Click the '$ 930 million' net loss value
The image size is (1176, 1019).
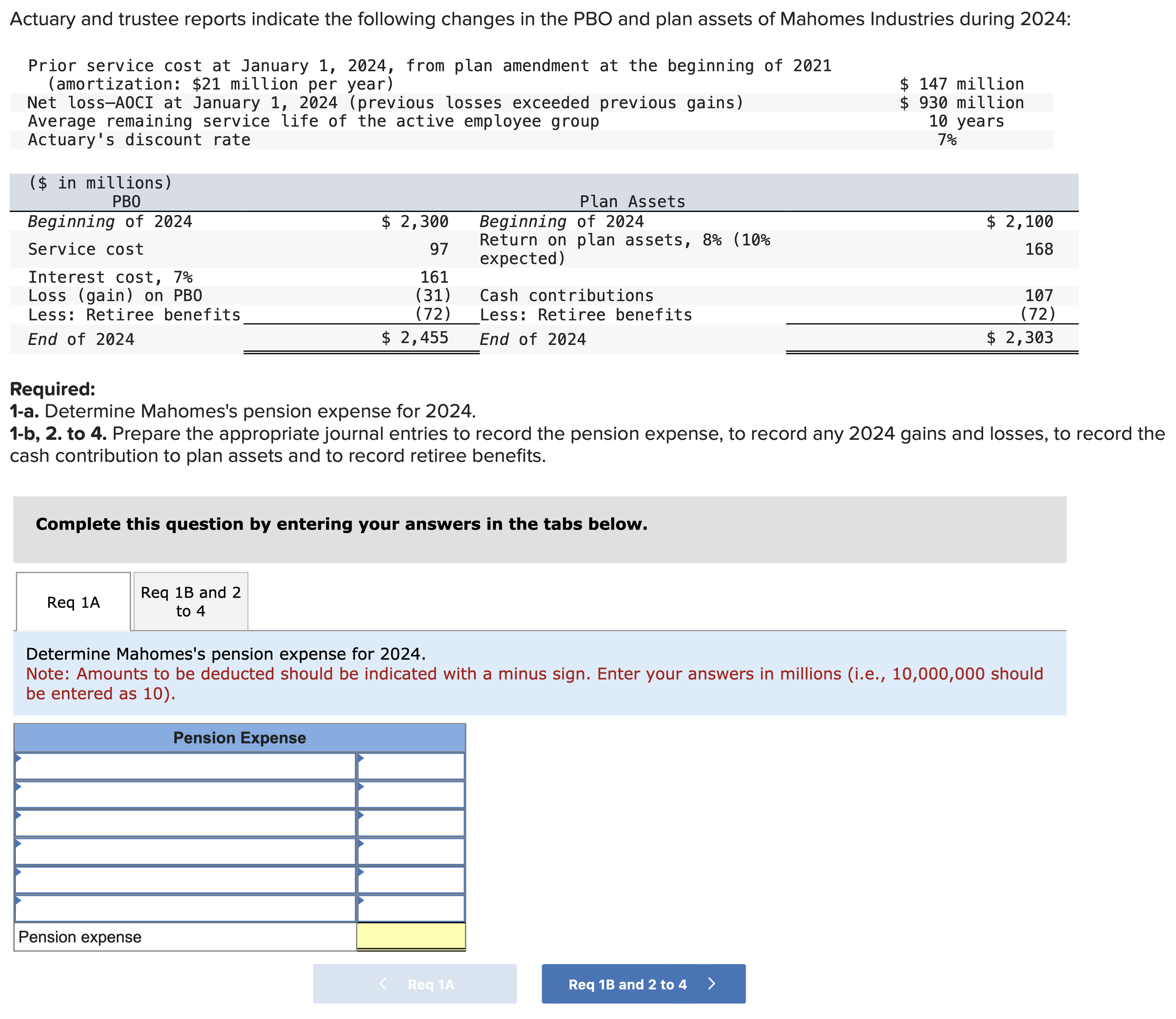(x=962, y=103)
